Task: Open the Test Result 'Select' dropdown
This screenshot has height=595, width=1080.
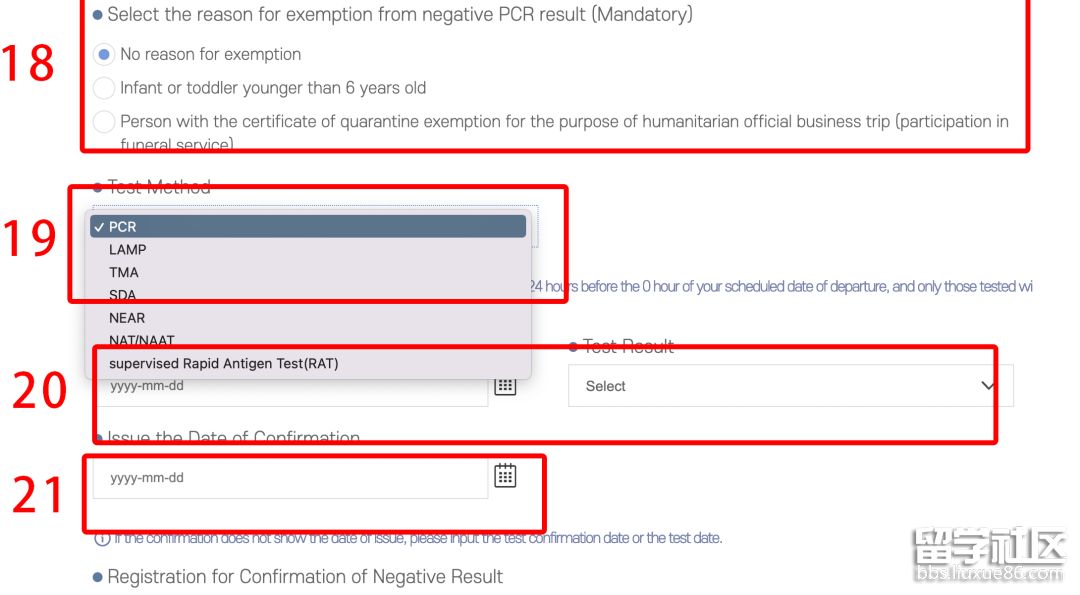Action: [790, 386]
